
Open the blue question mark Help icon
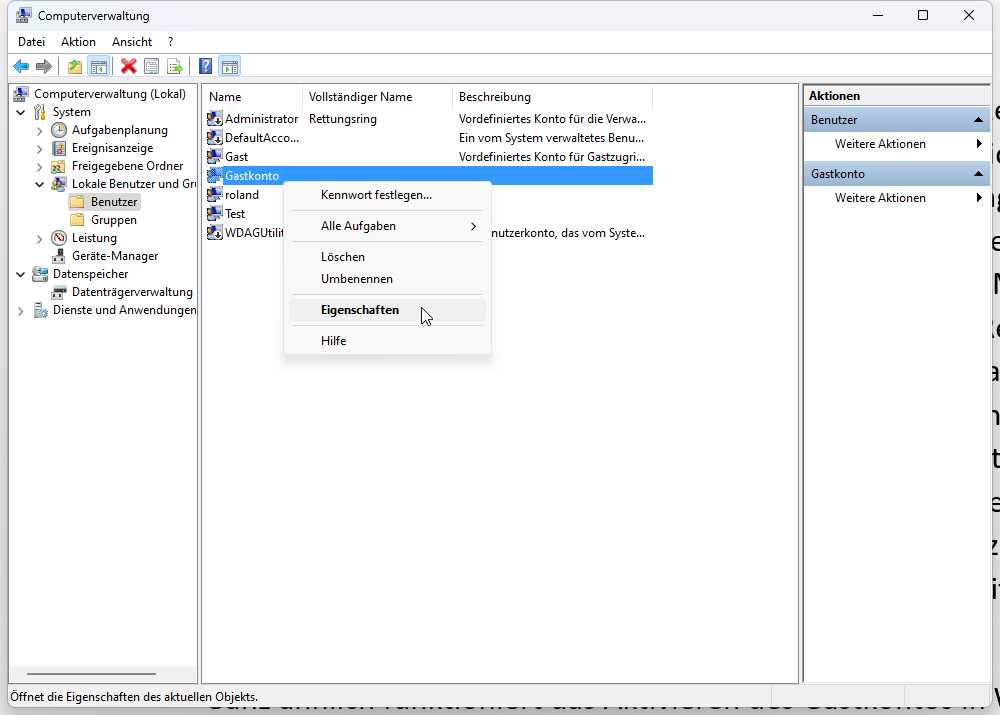[205, 67]
